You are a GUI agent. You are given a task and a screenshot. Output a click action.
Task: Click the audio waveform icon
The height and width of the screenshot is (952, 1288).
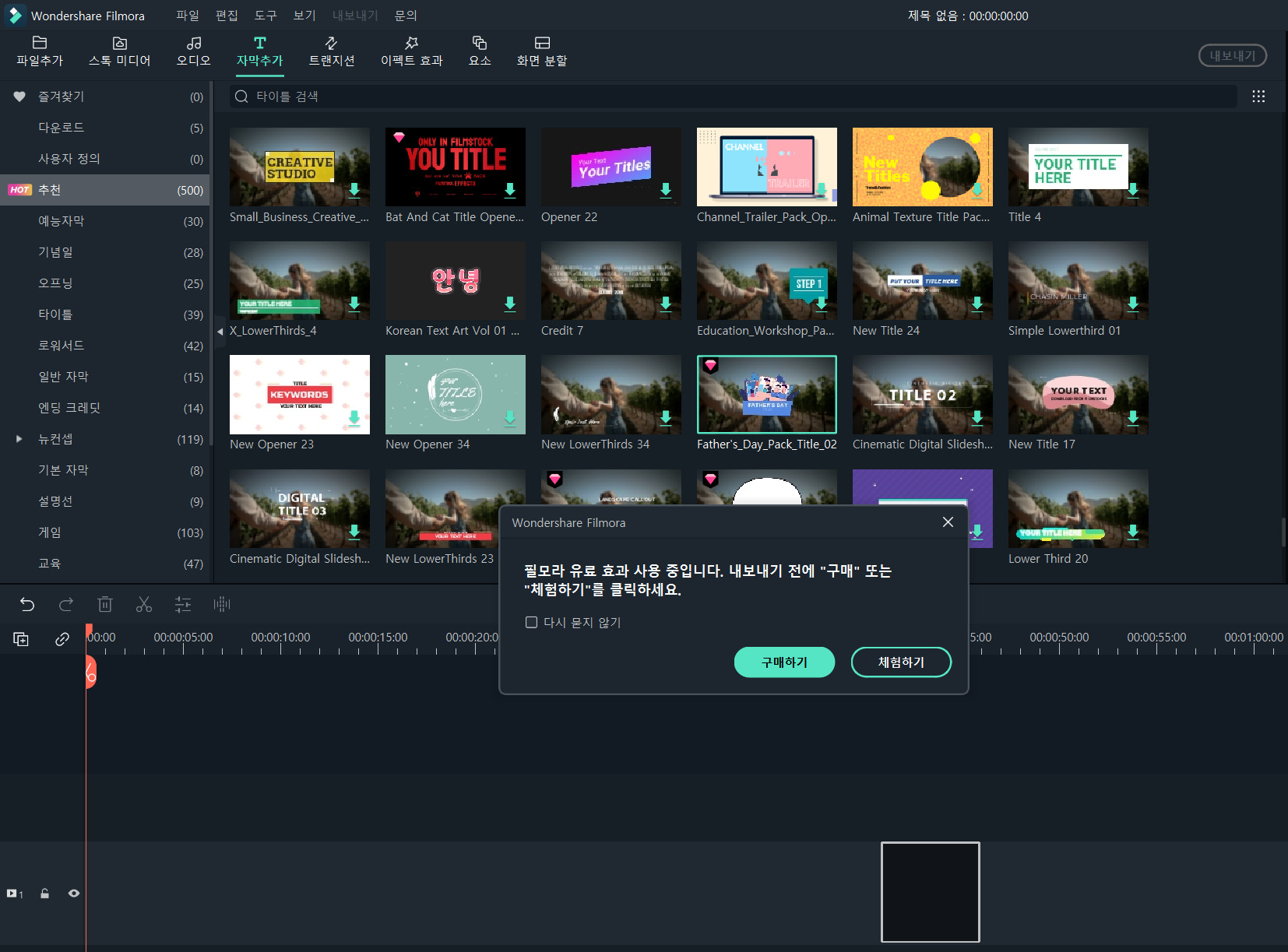(222, 604)
